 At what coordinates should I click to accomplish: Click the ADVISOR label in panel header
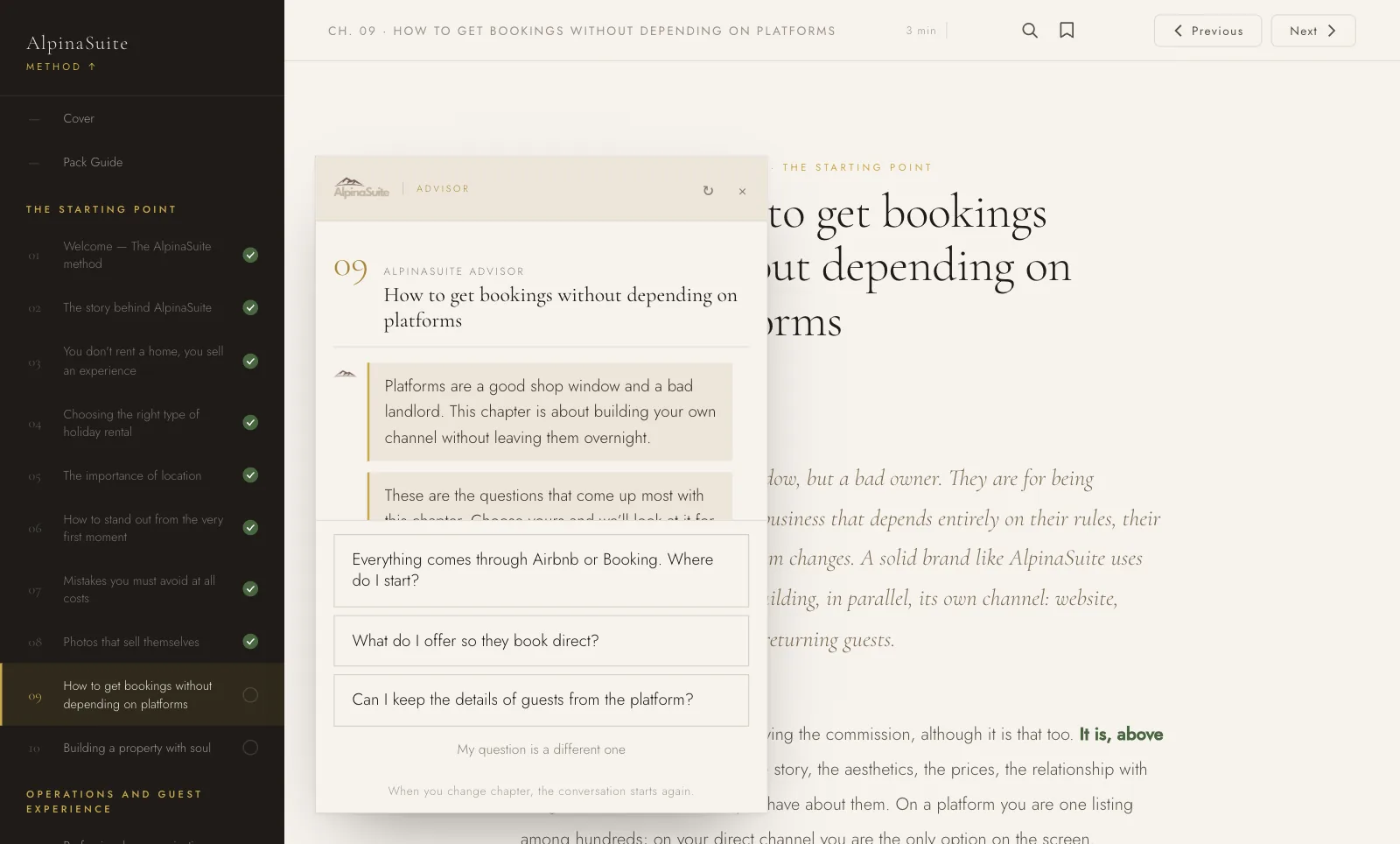(x=443, y=188)
